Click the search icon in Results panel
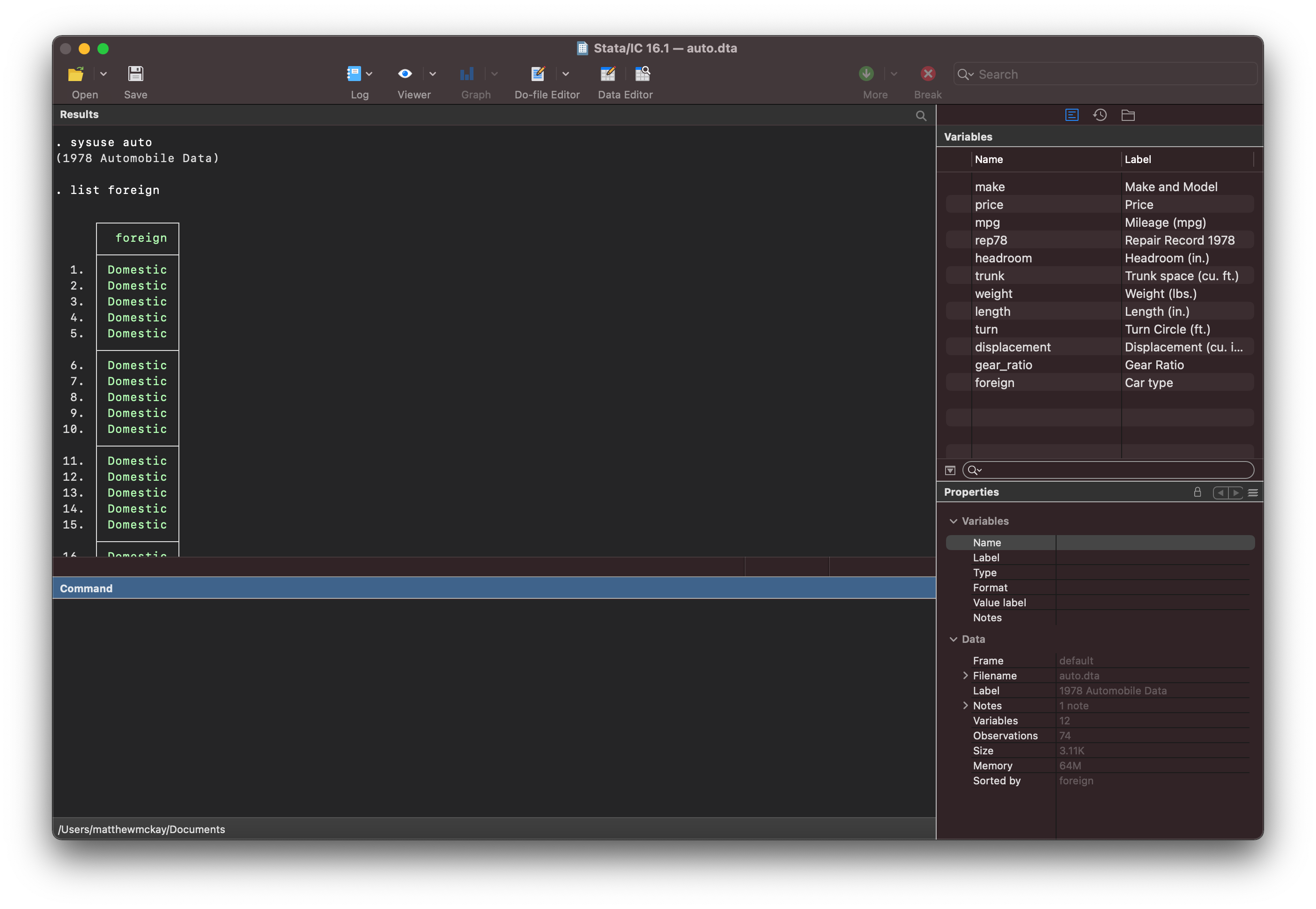This screenshot has width=1316, height=909. click(x=921, y=115)
